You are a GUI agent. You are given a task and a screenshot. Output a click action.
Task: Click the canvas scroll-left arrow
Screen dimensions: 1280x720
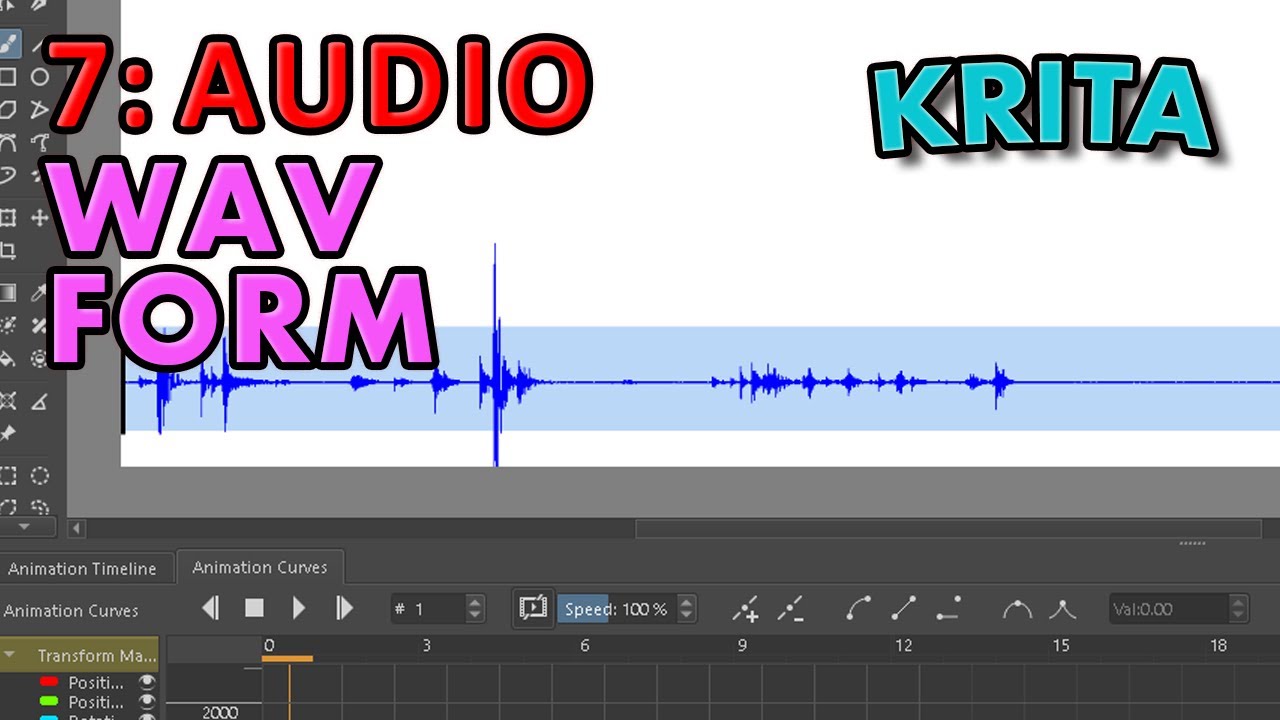tap(76, 527)
